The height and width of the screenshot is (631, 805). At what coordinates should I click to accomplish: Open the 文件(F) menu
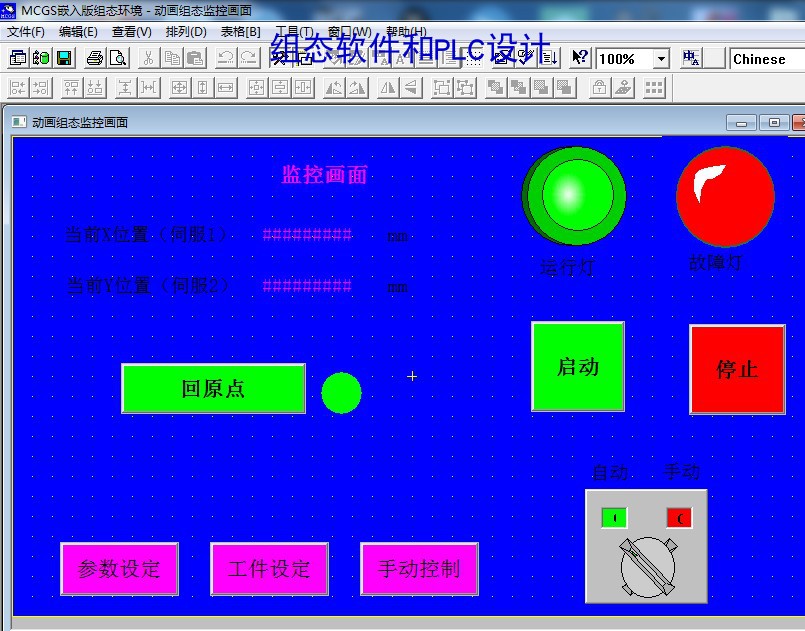[26, 32]
